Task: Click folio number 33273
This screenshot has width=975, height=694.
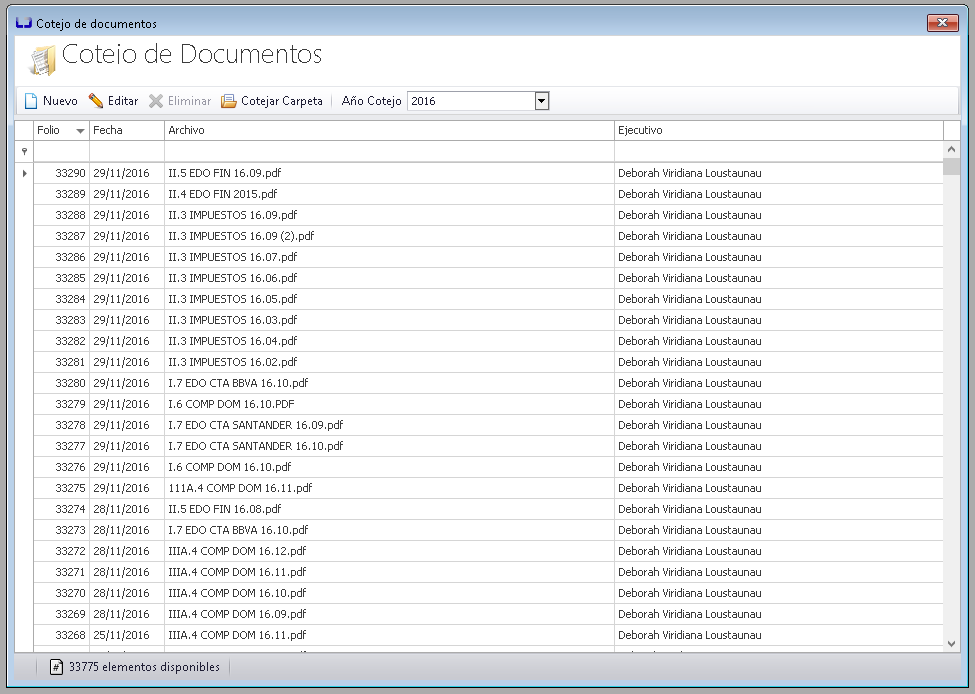Action: pyautogui.click(x=70, y=530)
